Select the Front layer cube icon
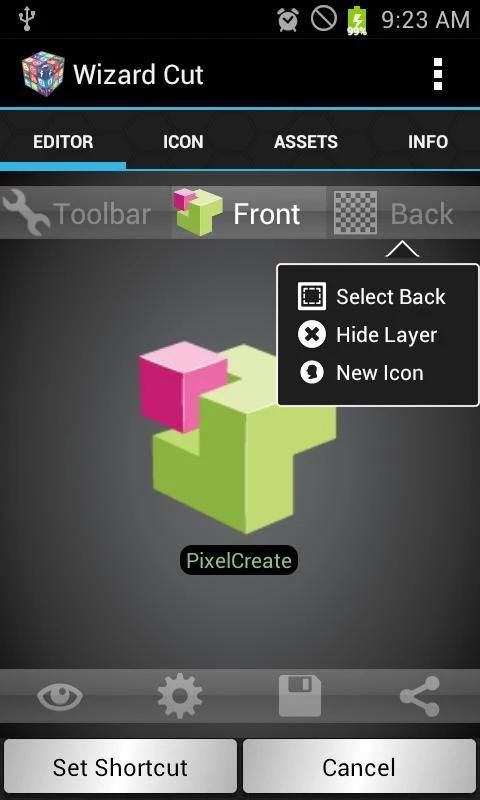This screenshot has width=480, height=800. [198, 212]
